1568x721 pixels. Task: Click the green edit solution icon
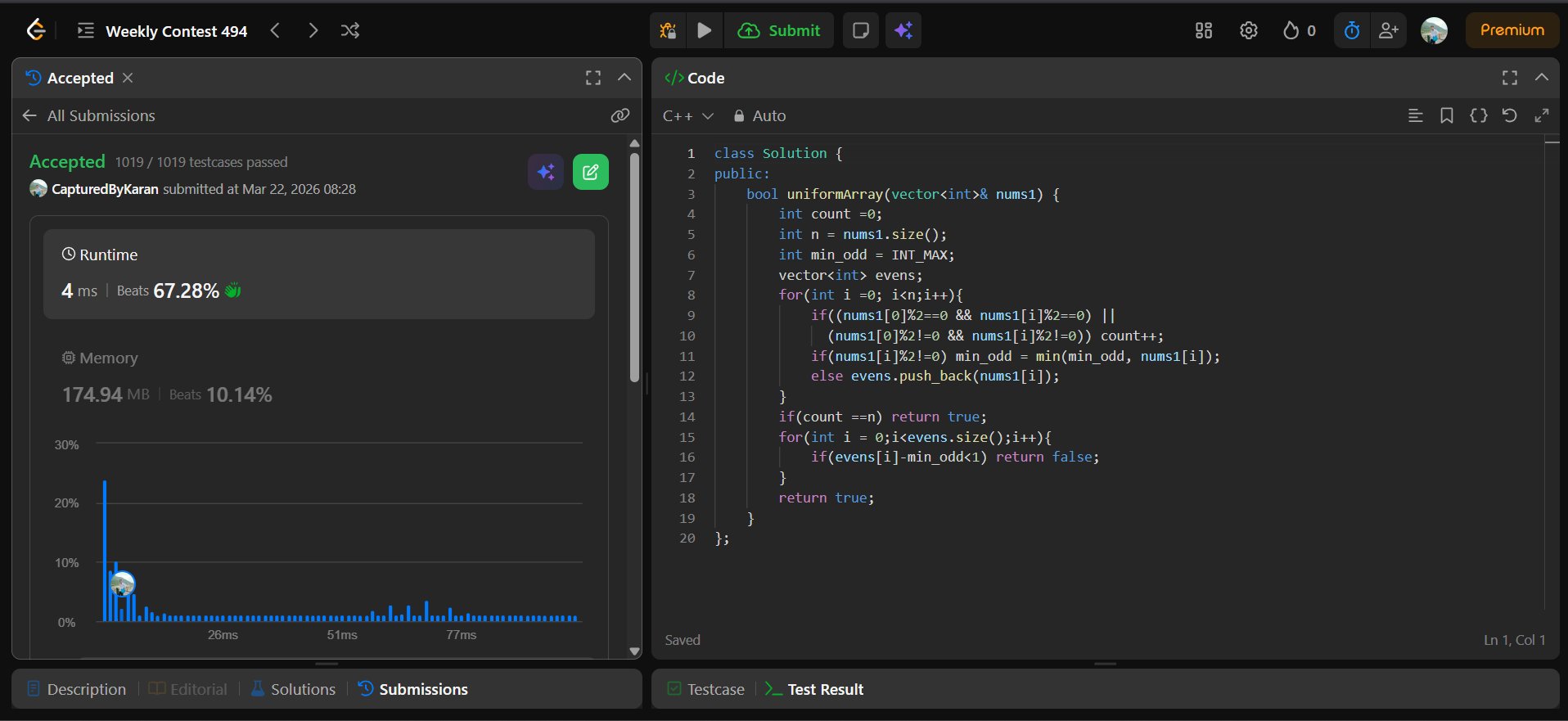(590, 172)
